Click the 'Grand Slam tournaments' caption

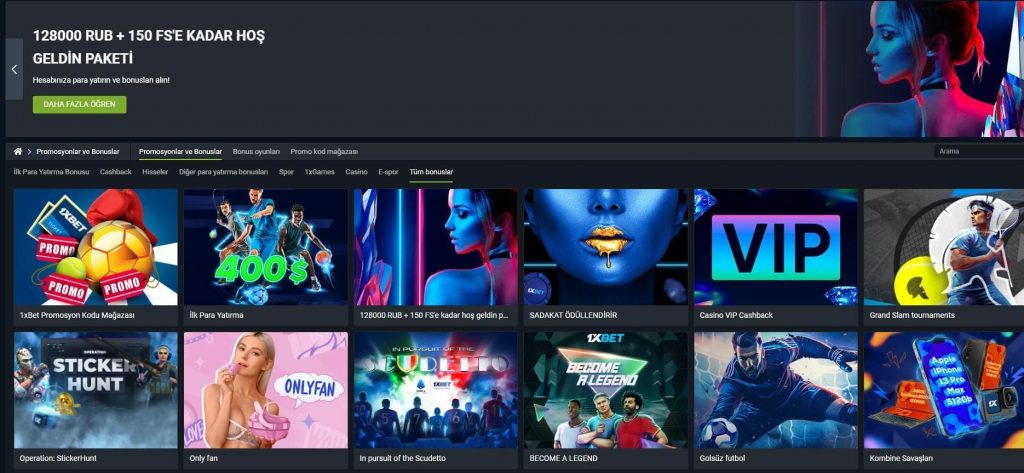point(912,316)
